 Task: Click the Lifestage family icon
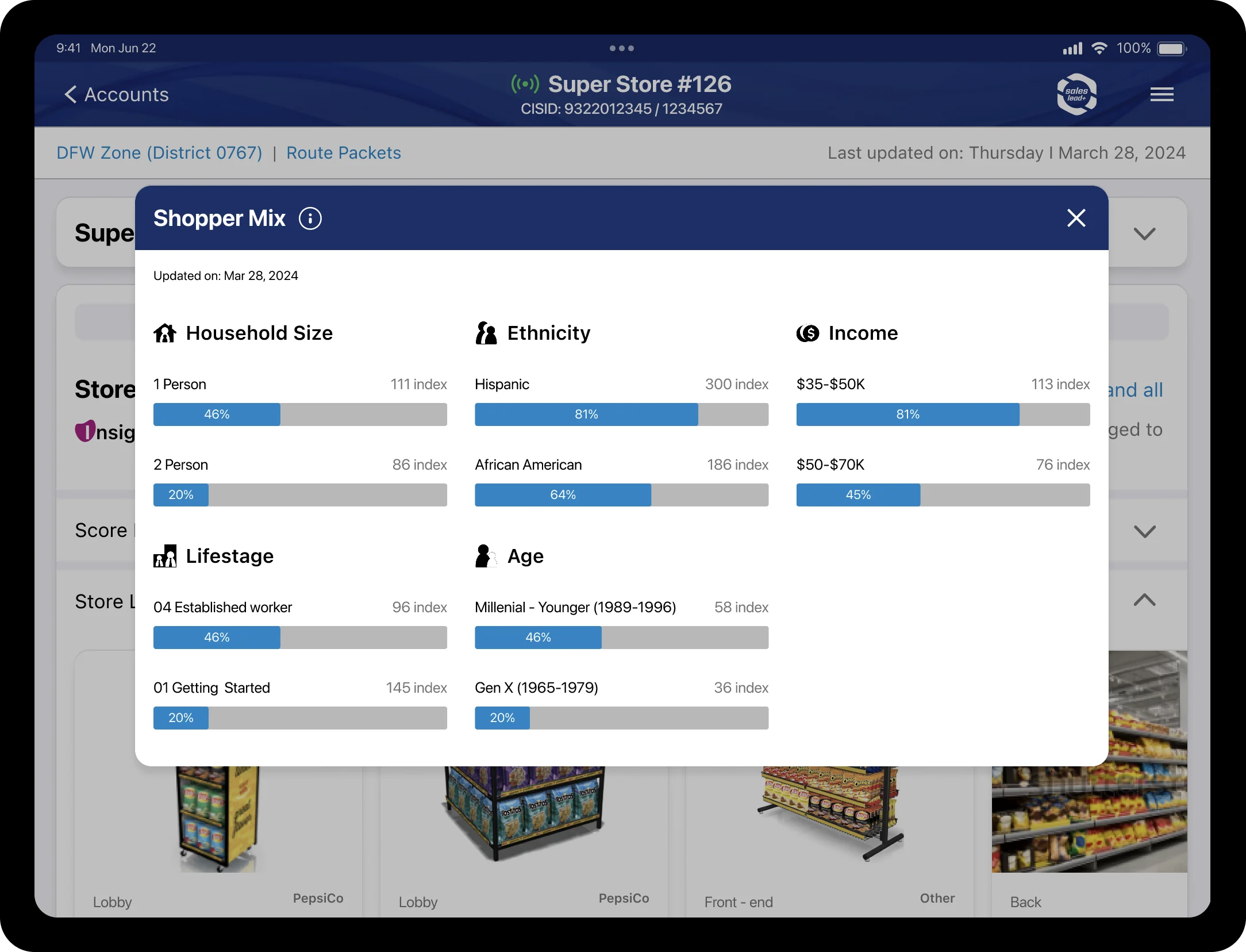point(165,556)
